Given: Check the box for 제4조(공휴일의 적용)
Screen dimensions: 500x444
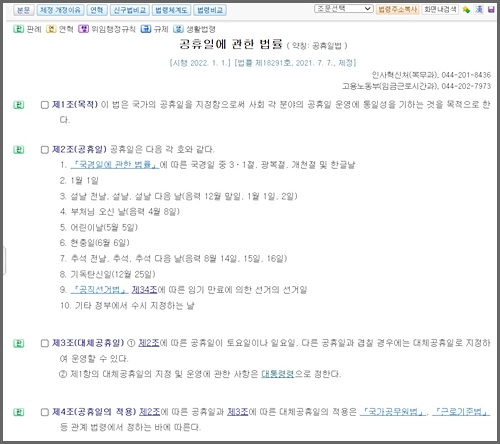Looking at the screenshot, I should [45, 412].
